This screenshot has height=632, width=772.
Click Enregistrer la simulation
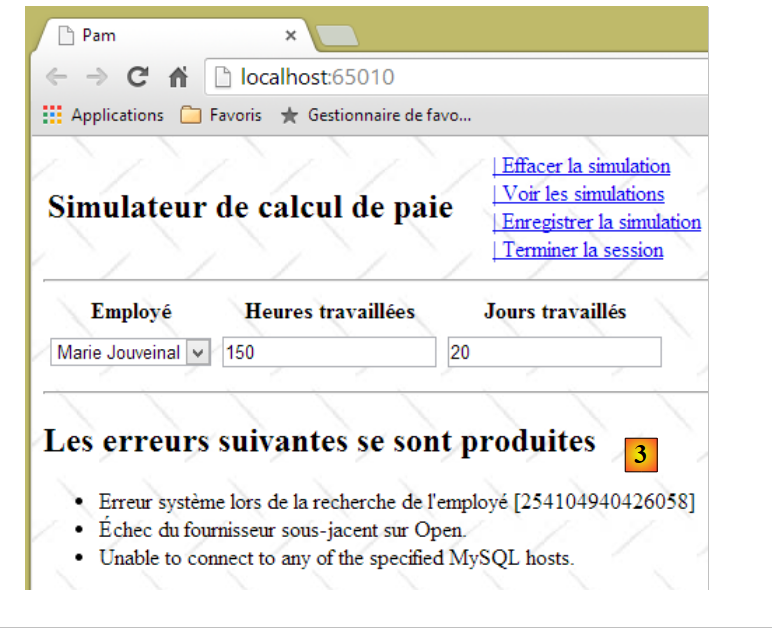point(599,222)
